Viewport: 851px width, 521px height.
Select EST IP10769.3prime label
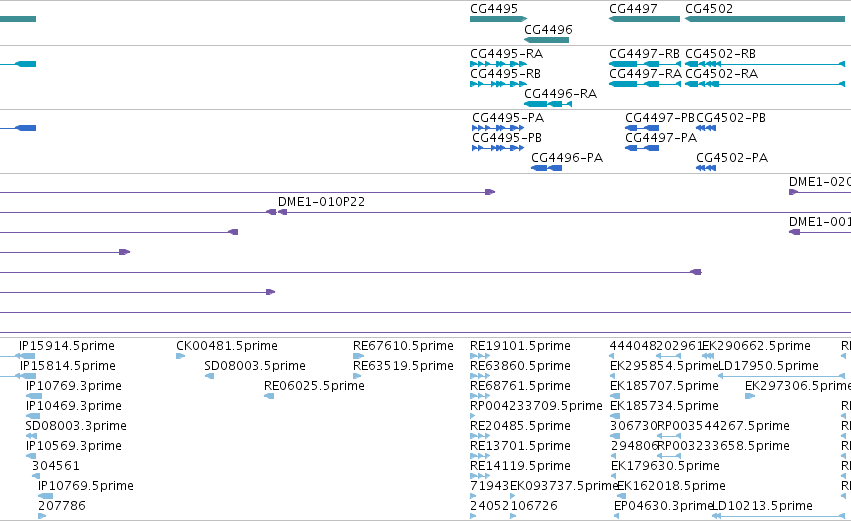(x=74, y=386)
